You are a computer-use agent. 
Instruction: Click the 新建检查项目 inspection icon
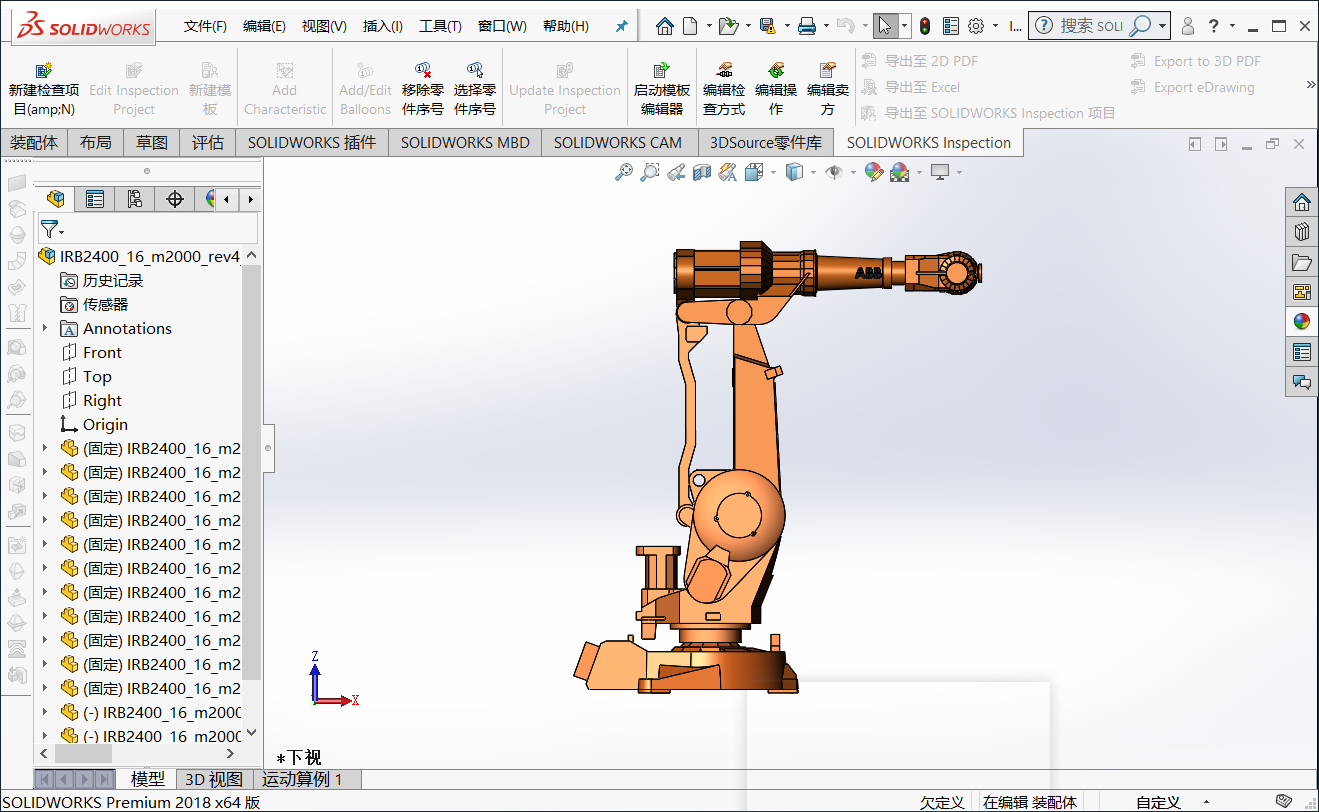(44, 71)
